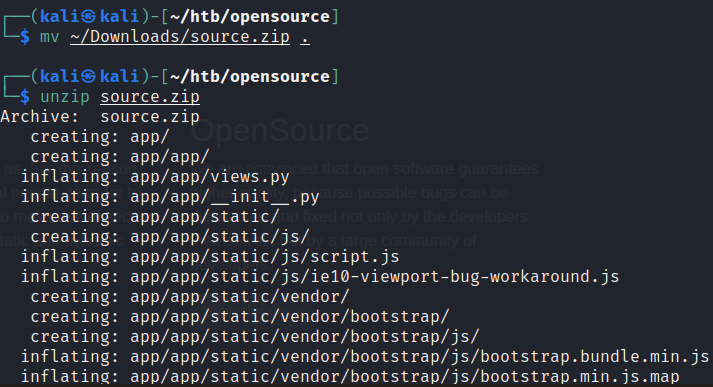The width and height of the screenshot is (713, 387).
Task: Click the bootstrap.bundle.min.js file path
Action: [x=419, y=357]
